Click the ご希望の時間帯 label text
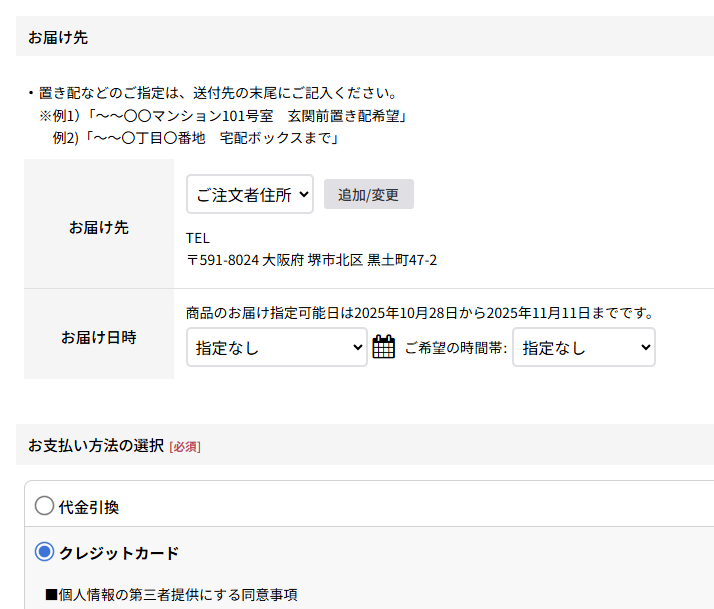 pyautogui.click(x=456, y=348)
